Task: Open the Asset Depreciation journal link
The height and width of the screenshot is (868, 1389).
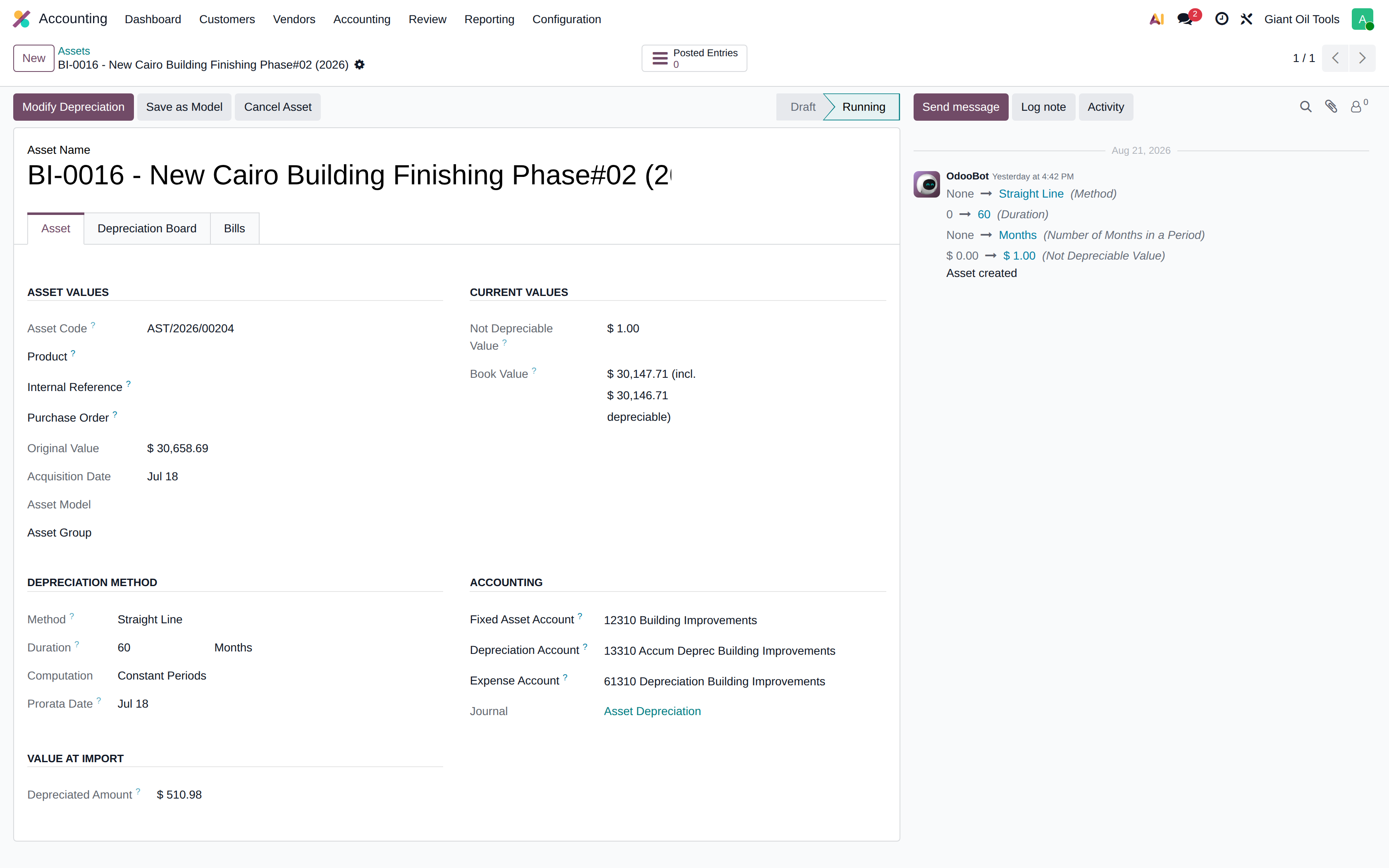Action: tap(652, 711)
